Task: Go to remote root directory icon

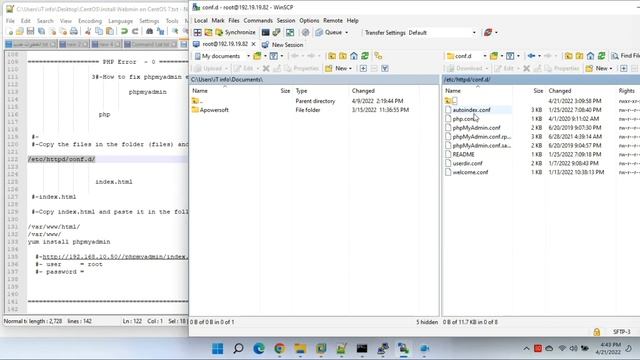Action: tap(579, 56)
